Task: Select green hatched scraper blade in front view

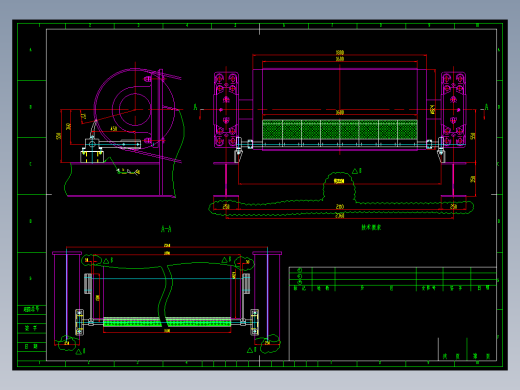Action: point(340,130)
